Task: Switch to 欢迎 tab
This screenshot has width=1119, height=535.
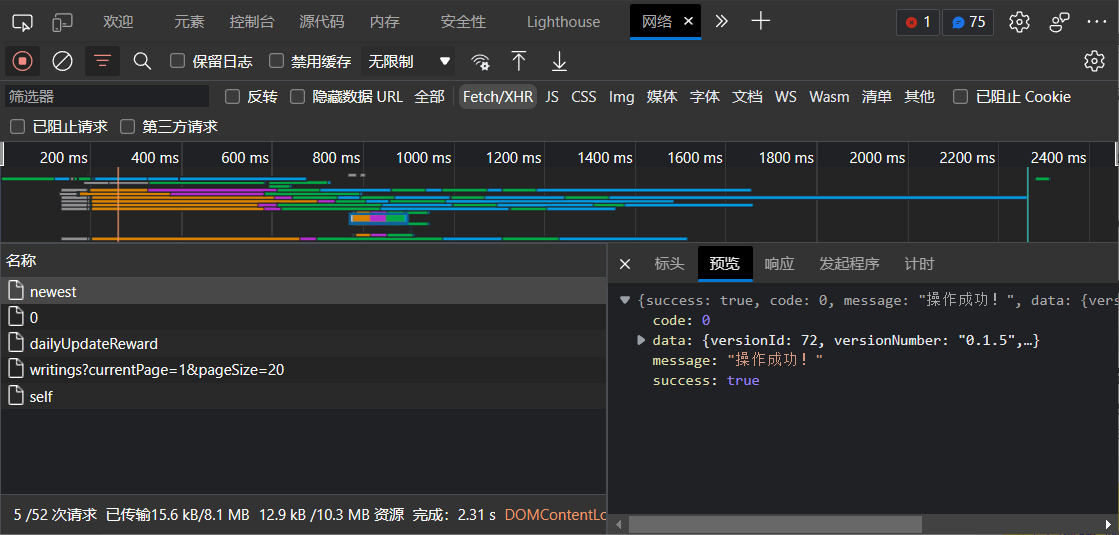Action: 118,22
